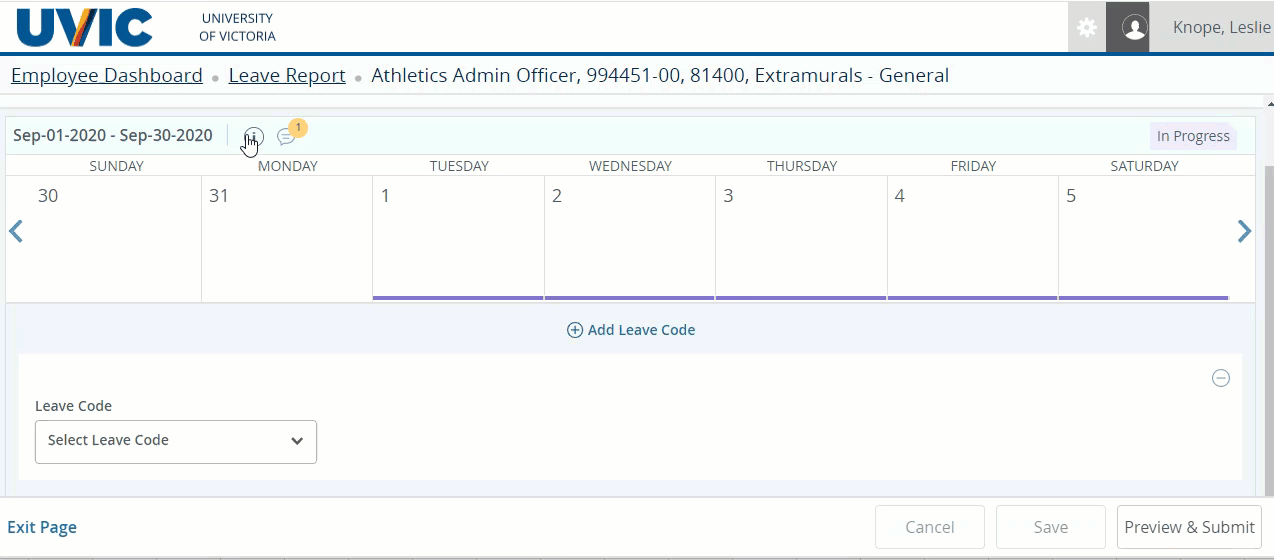
Task: Click the UVIC logo
Action: pos(85,27)
